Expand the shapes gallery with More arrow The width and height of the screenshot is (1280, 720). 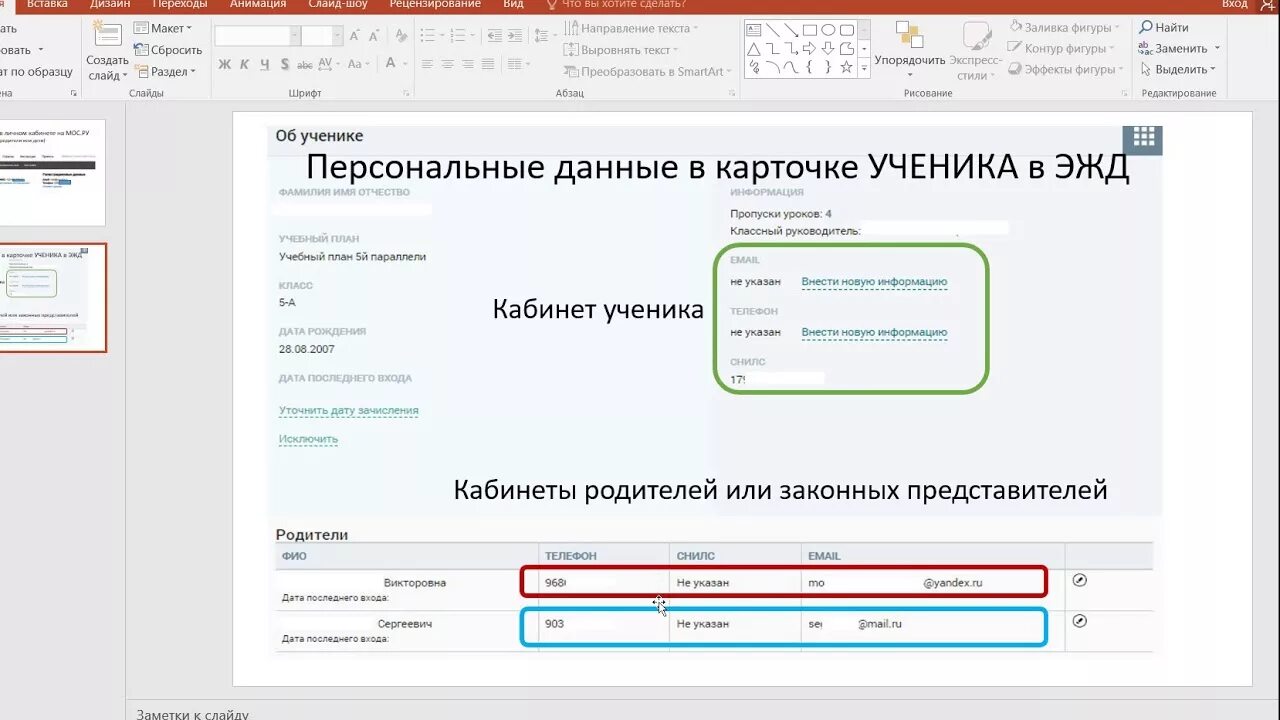[864, 68]
